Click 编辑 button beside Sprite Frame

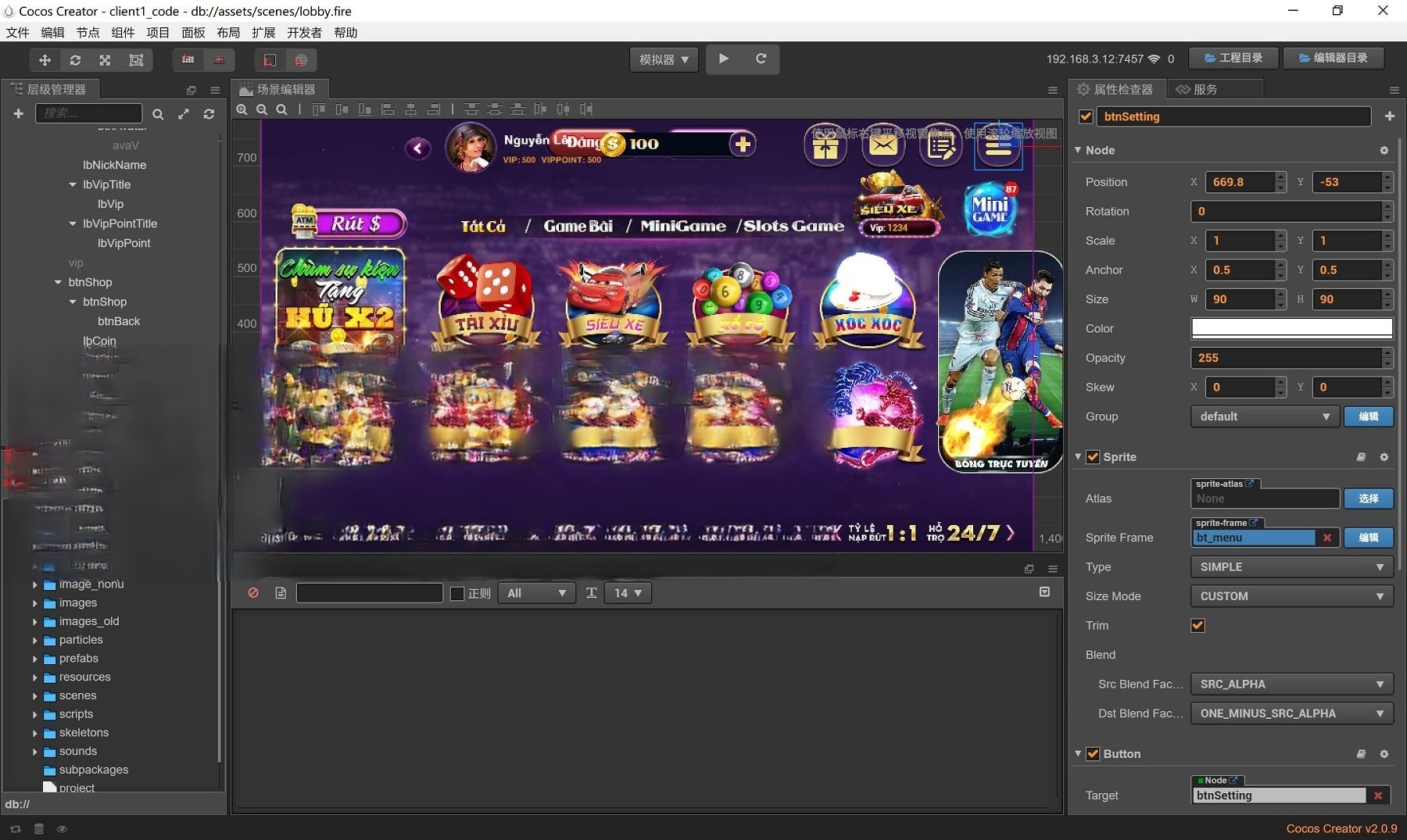(x=1369, y=538)
